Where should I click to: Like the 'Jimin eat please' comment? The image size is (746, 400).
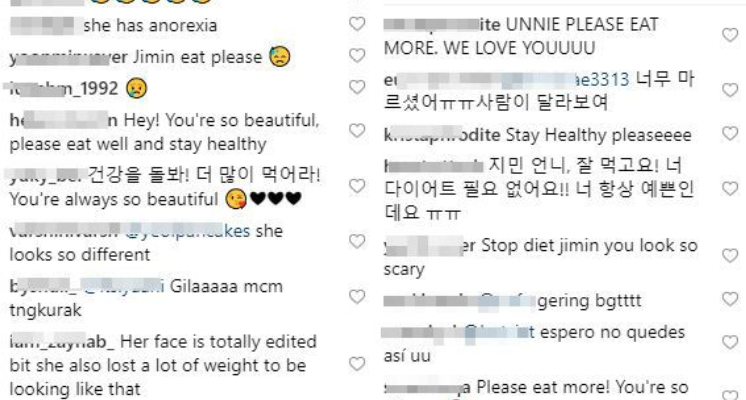tap(357, 56)
